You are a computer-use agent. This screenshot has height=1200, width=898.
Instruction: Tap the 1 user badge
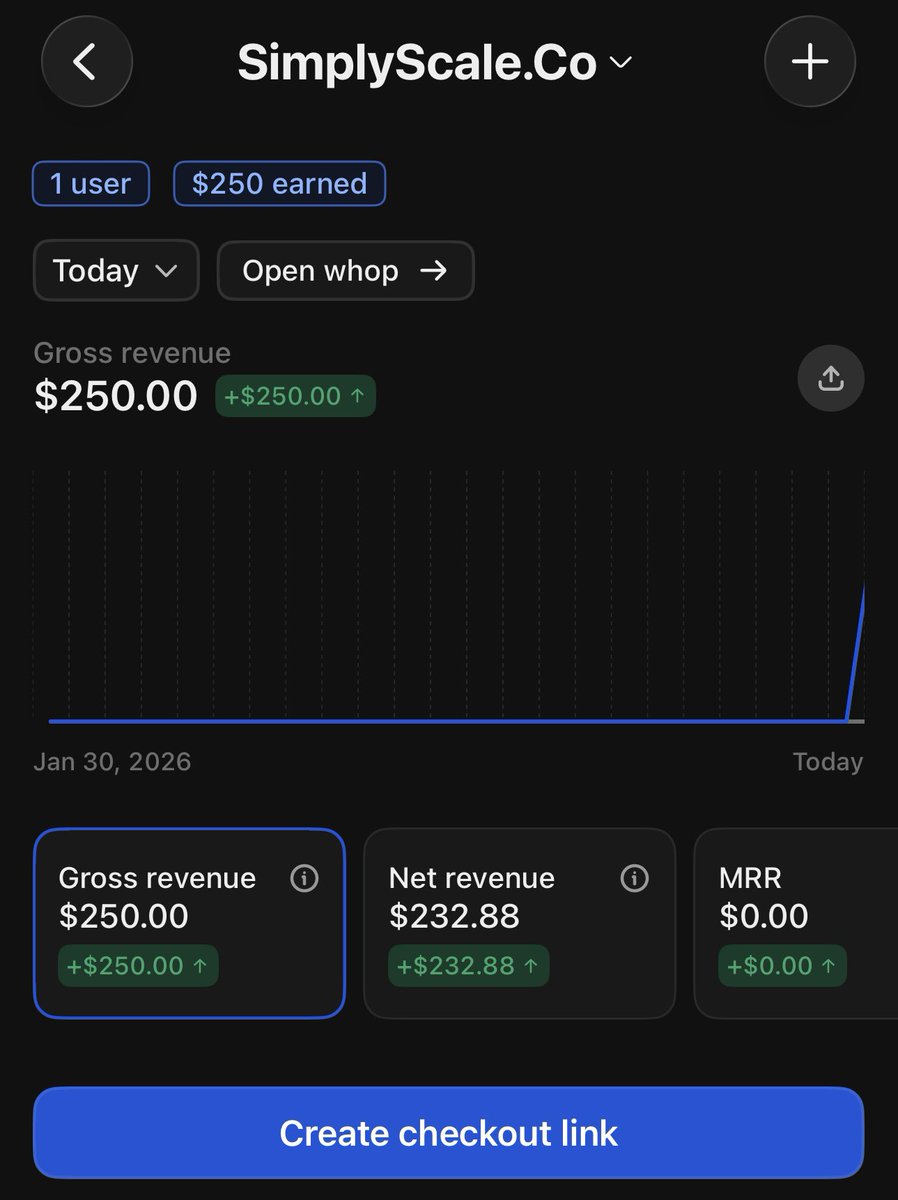click(x=91, y=184)
